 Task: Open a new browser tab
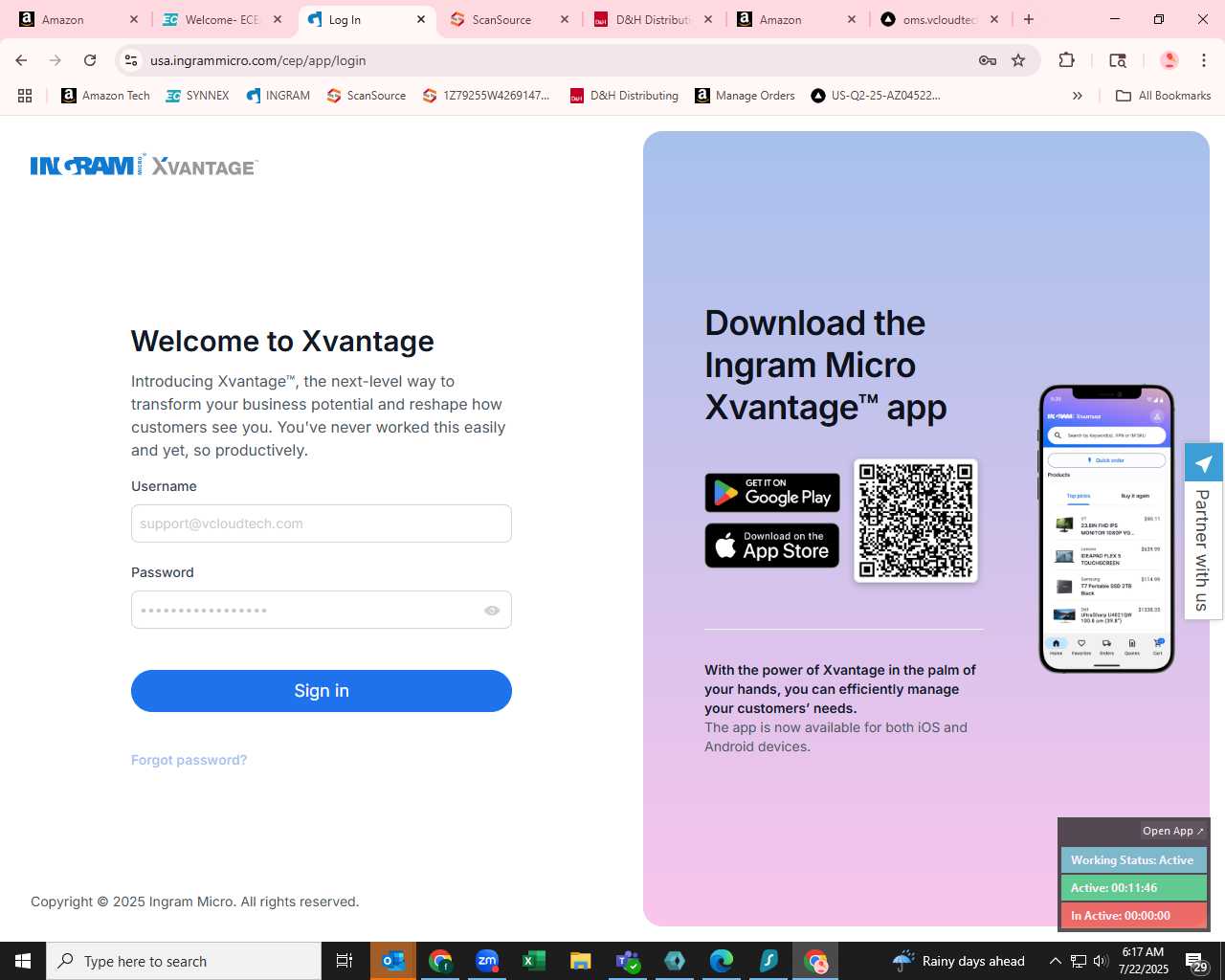[x=1029, y=19]
